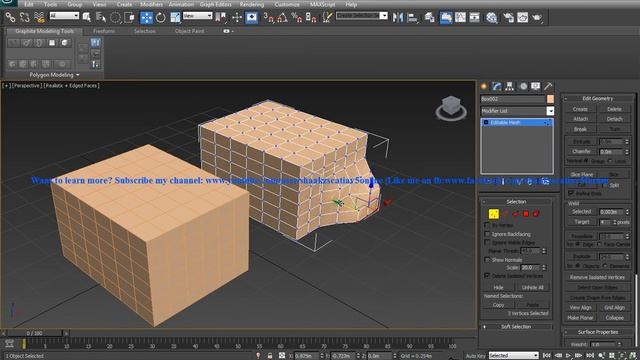The height and width of the screenshot is (360, 640).
Task: Switch to the Object Paint tab
Action: (189, 31)
